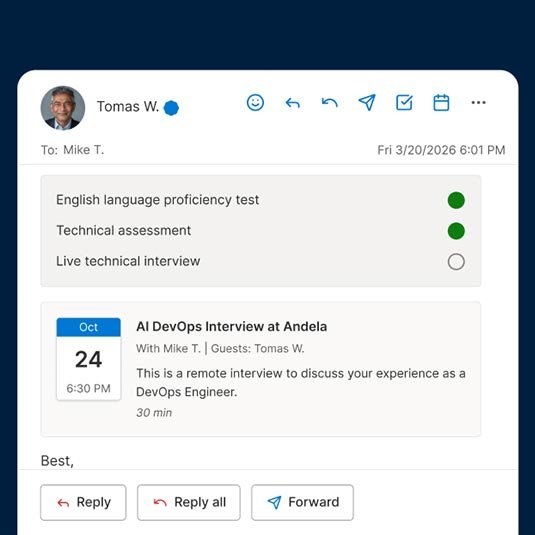This screenshot has height=535, width=535.
Task: Click the date Fri 3/20/2026 6:01 PM
Action: tap(441, 150)
